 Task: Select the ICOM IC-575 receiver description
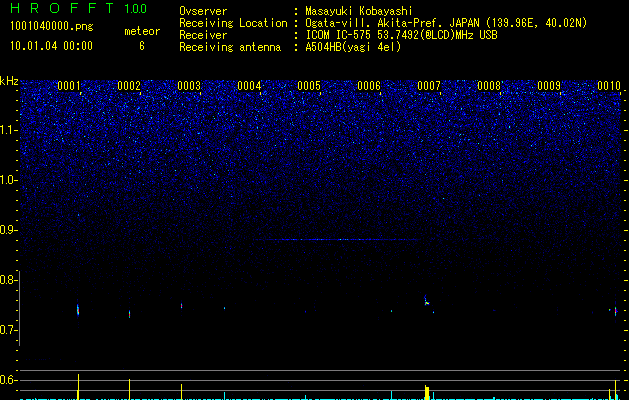pyautogui.click(x=401, y=35)
